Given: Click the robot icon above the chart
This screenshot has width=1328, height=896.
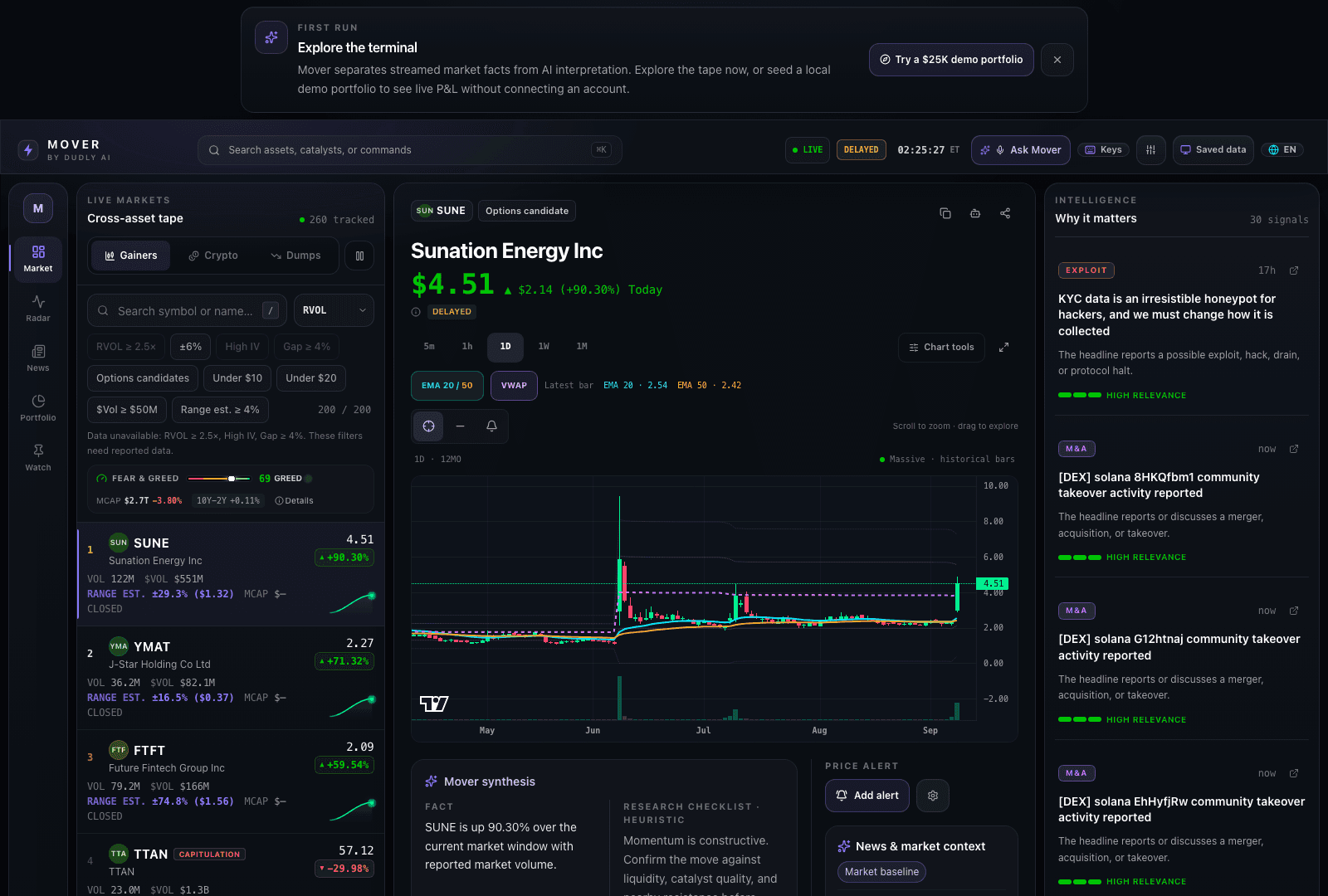Looking at the screenshot, I should point(975,213).
